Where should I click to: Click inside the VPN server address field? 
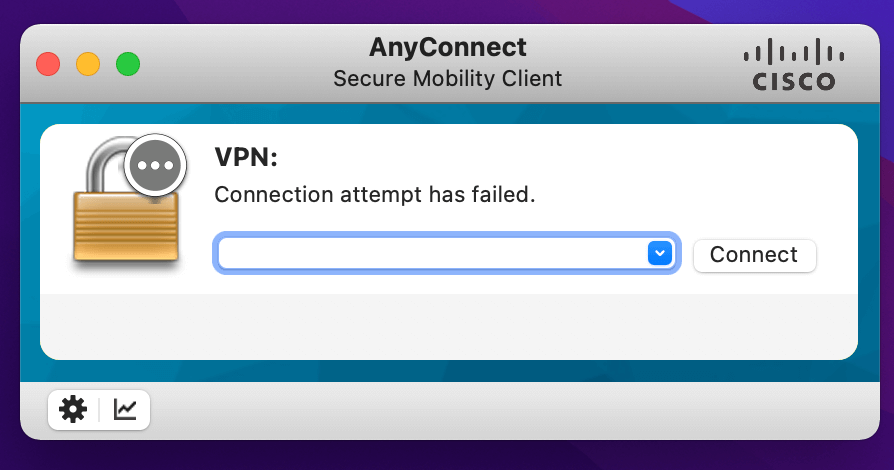coord(430,254)
